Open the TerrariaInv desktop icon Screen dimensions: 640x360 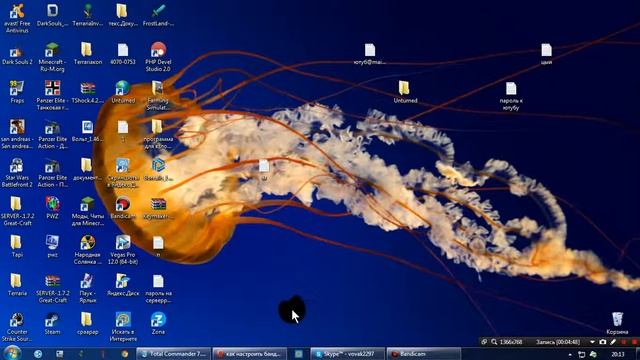pos(87,16)
